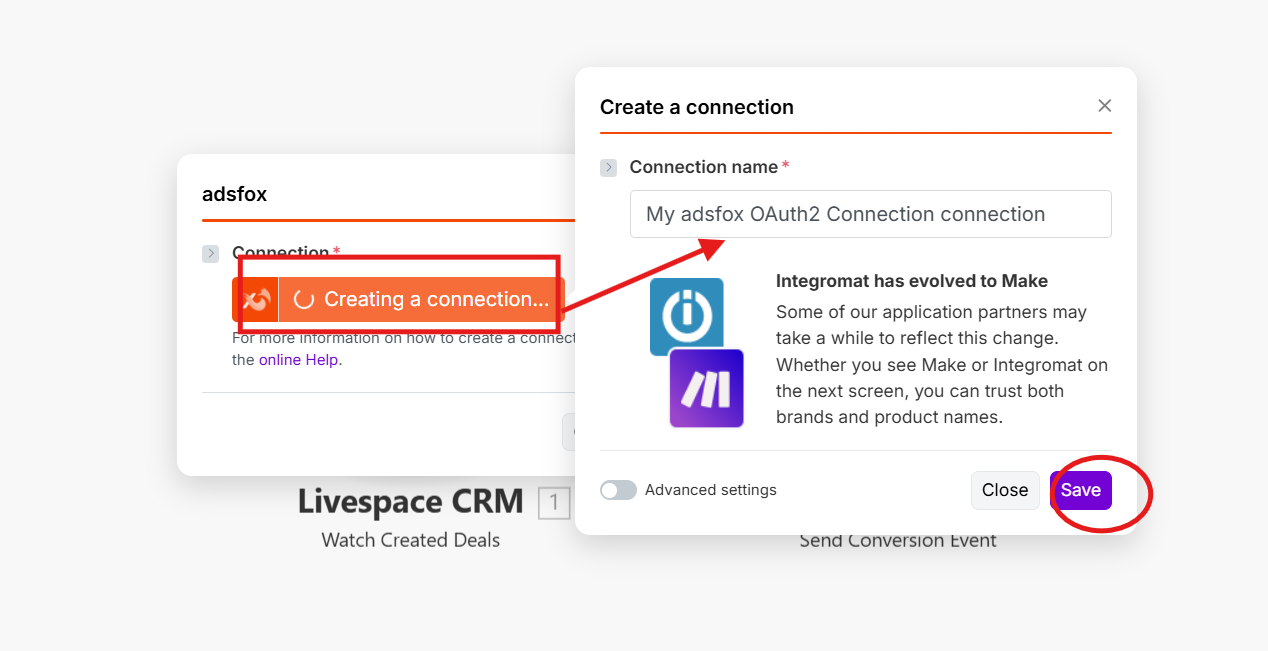
Task: Click the adsfox icon on the orange button
Action: pyautogui.click(x=255, y=300)
